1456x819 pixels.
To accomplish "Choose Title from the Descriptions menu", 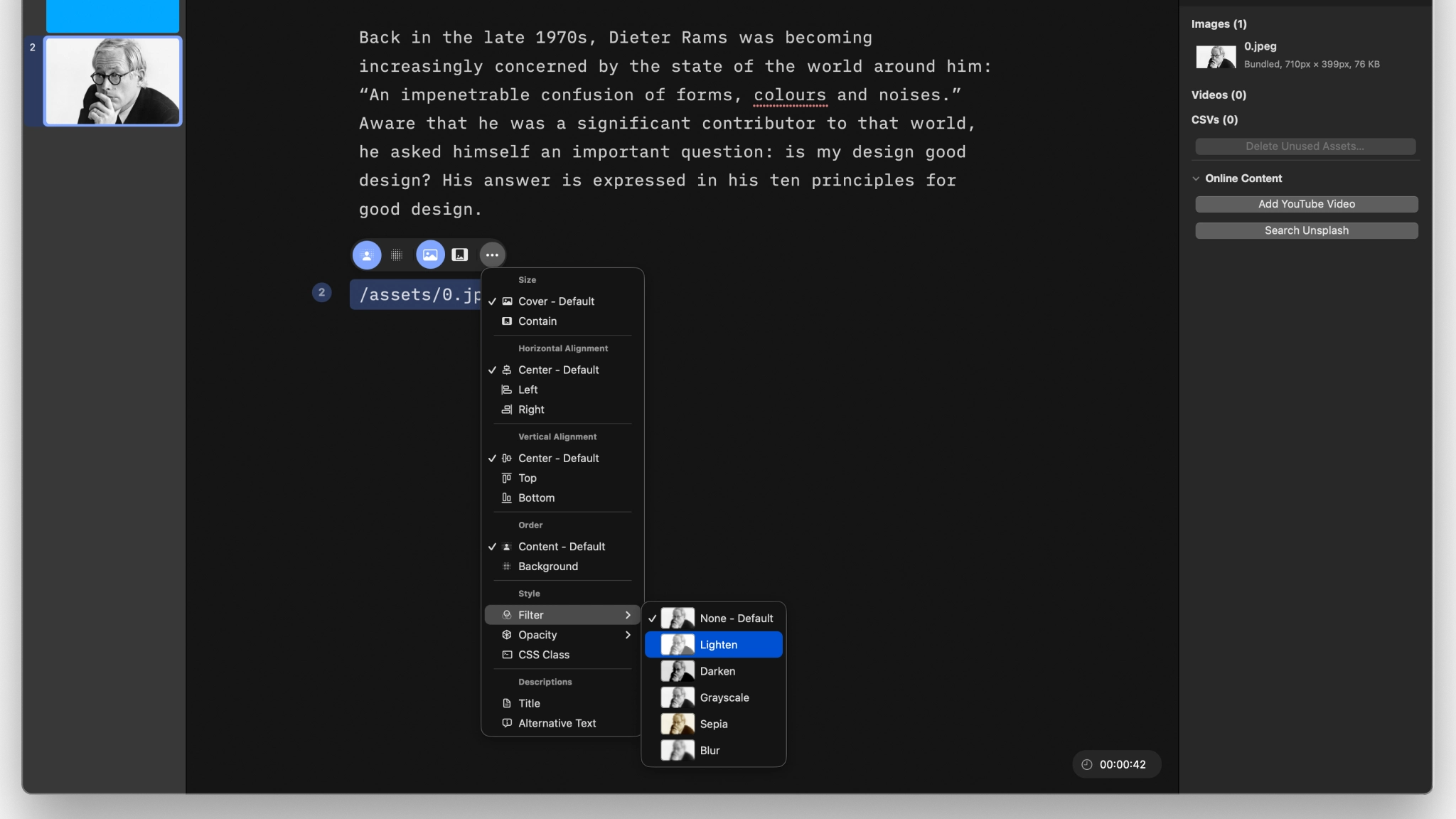I will (529, 703).
